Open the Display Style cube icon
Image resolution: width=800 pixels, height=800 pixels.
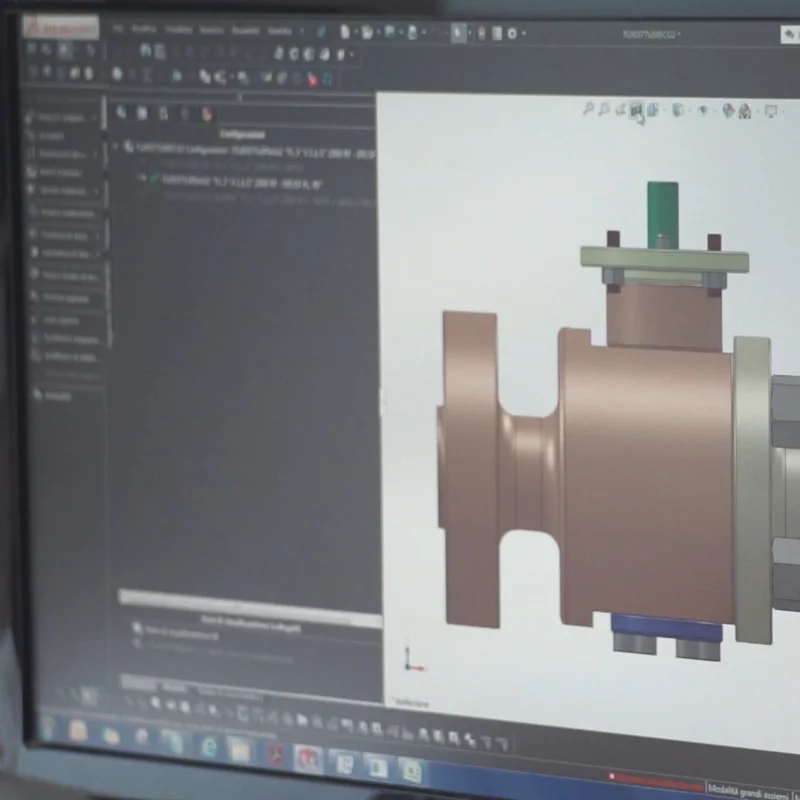(678, 110)
